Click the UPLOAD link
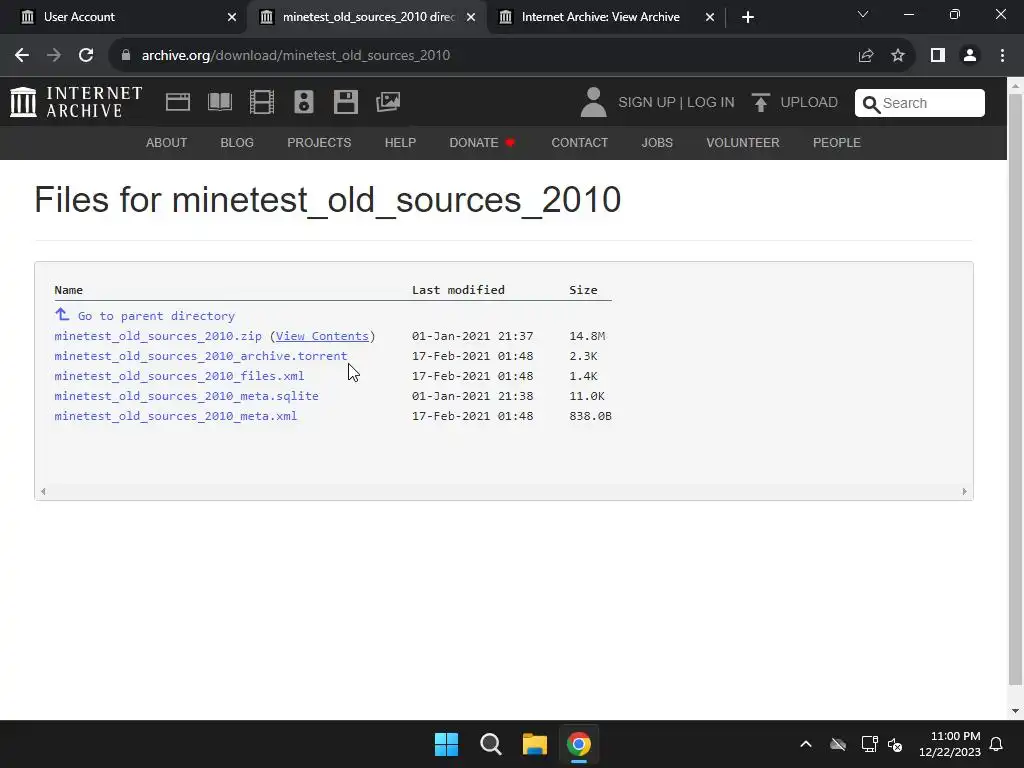The width and height of the screenshot is (1024, 768). pyautogui.click(x=809, y=103)
